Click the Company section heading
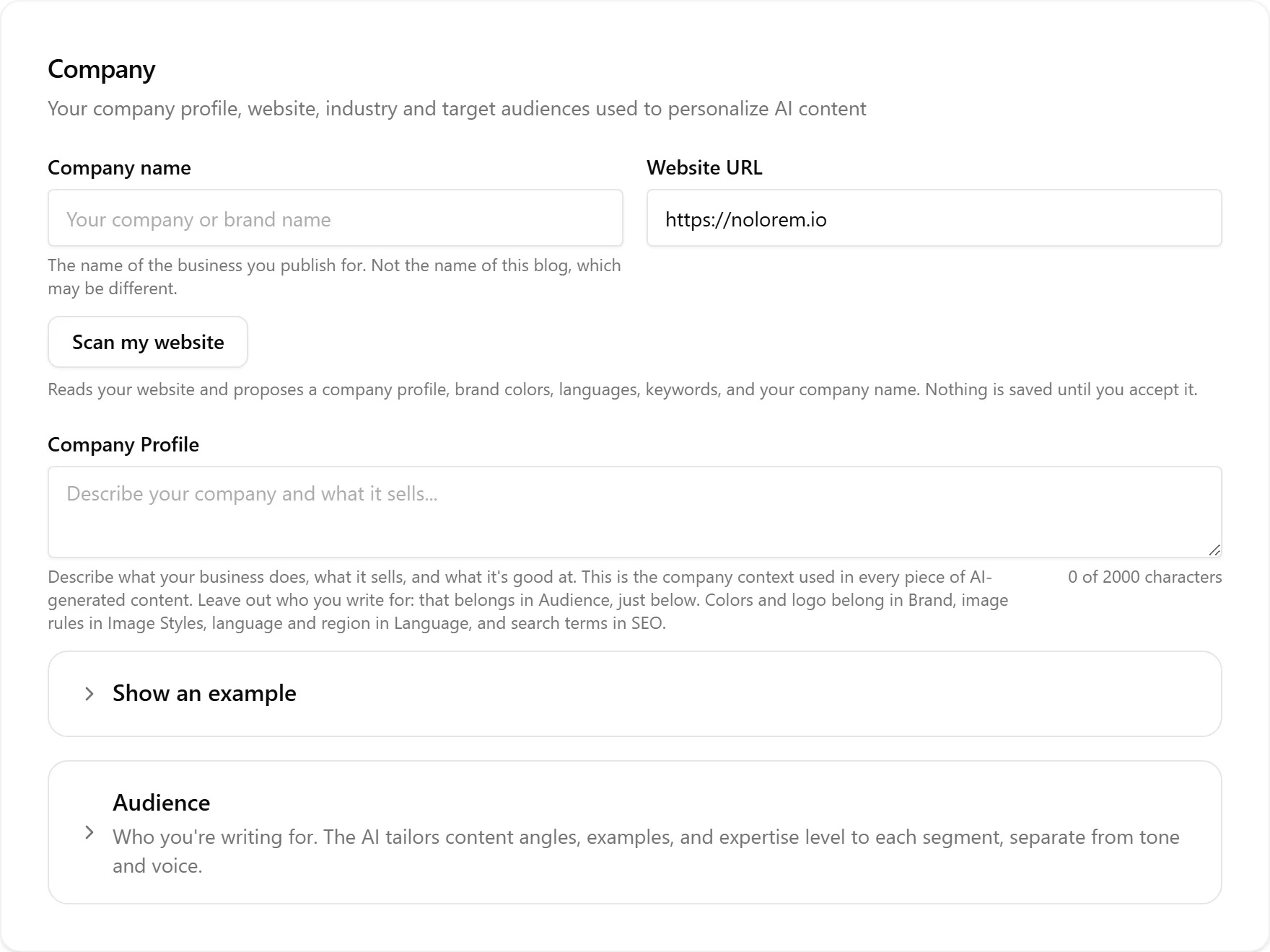This screenshot has width=1270, height=952. pyautogui.click(x=102, y=69)
